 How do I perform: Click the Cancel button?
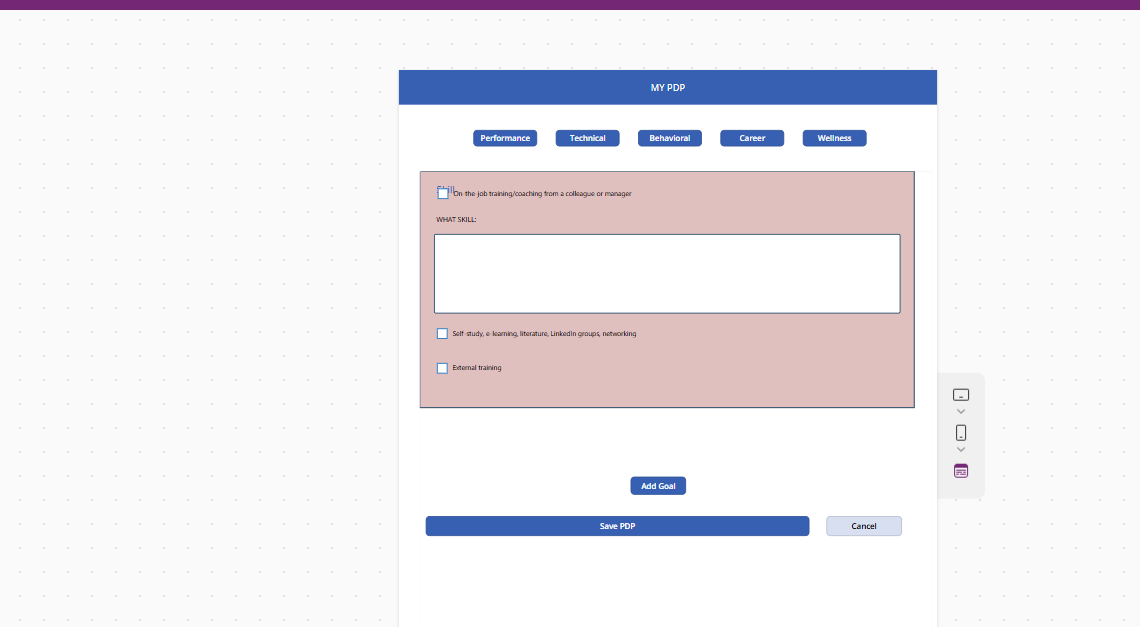(863, 526)
